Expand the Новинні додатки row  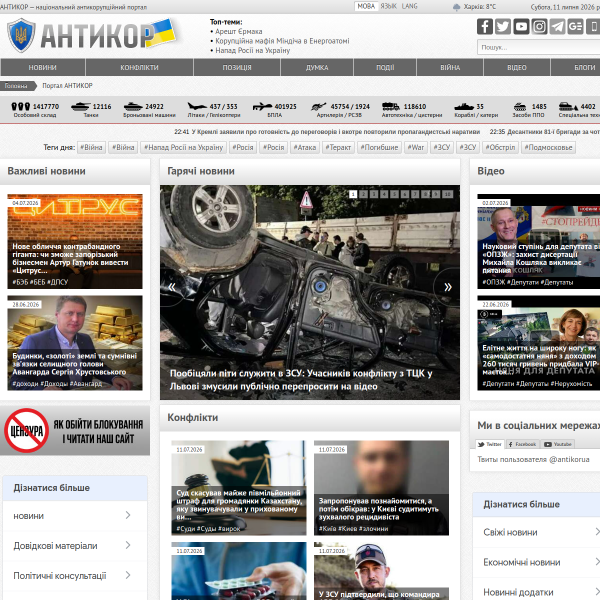(536, 591)
